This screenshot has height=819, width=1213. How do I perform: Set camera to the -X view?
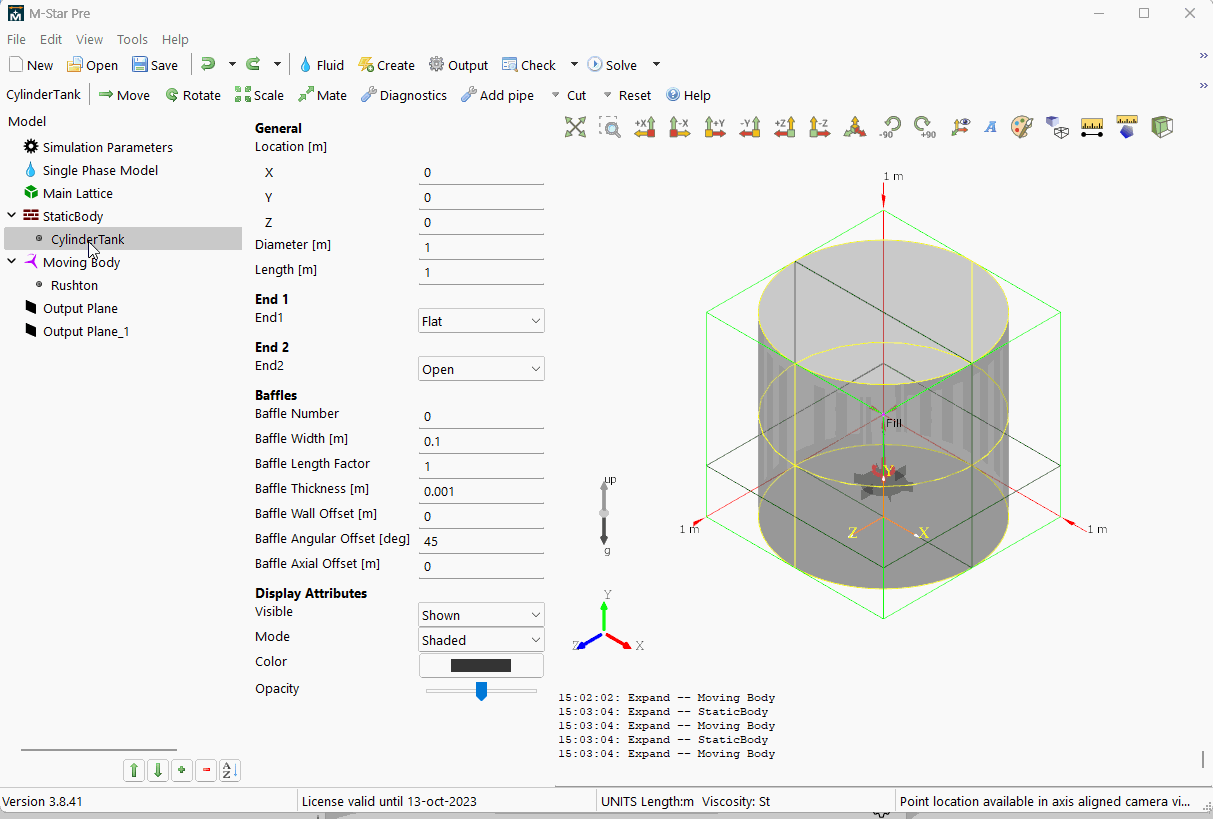tap(680, 127)
